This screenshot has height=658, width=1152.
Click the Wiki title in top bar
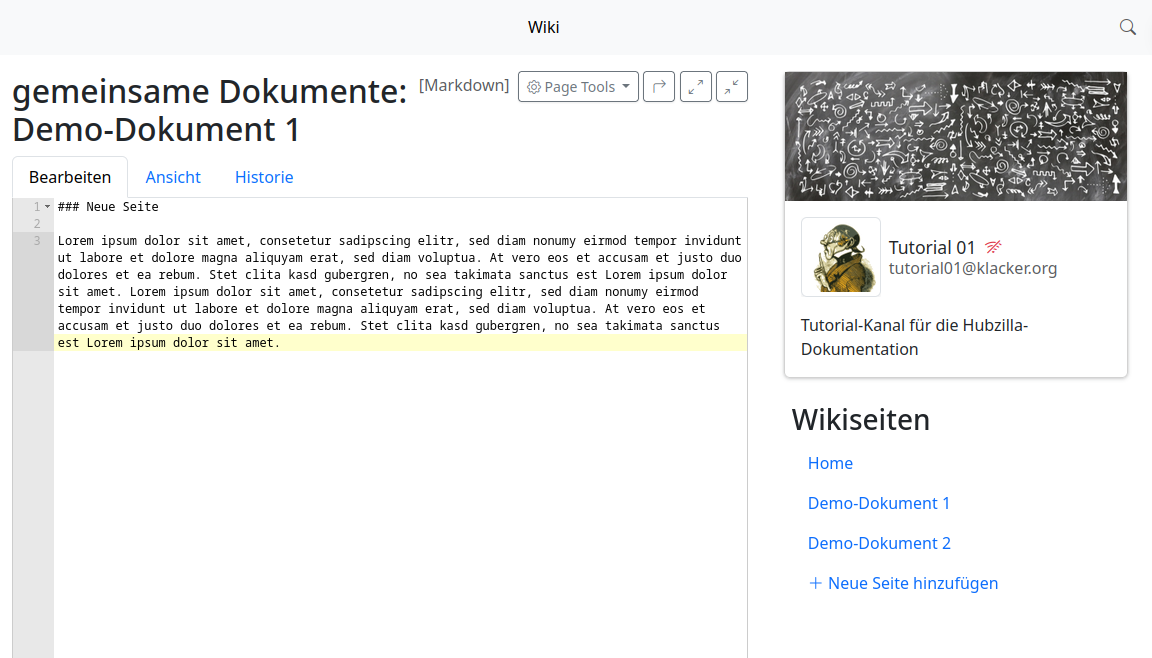pyautogui.click(x=543, y=27)
